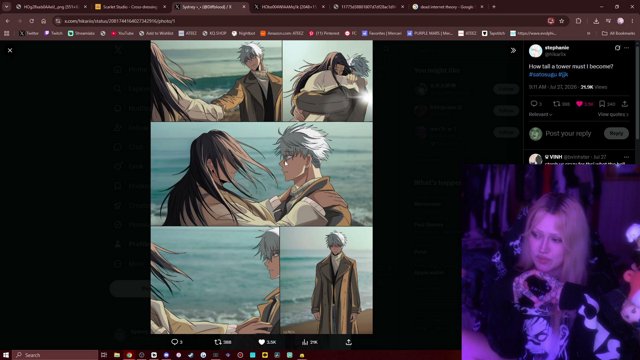Go back in browser history
The image size is (640, 360).
coord(8,21)
